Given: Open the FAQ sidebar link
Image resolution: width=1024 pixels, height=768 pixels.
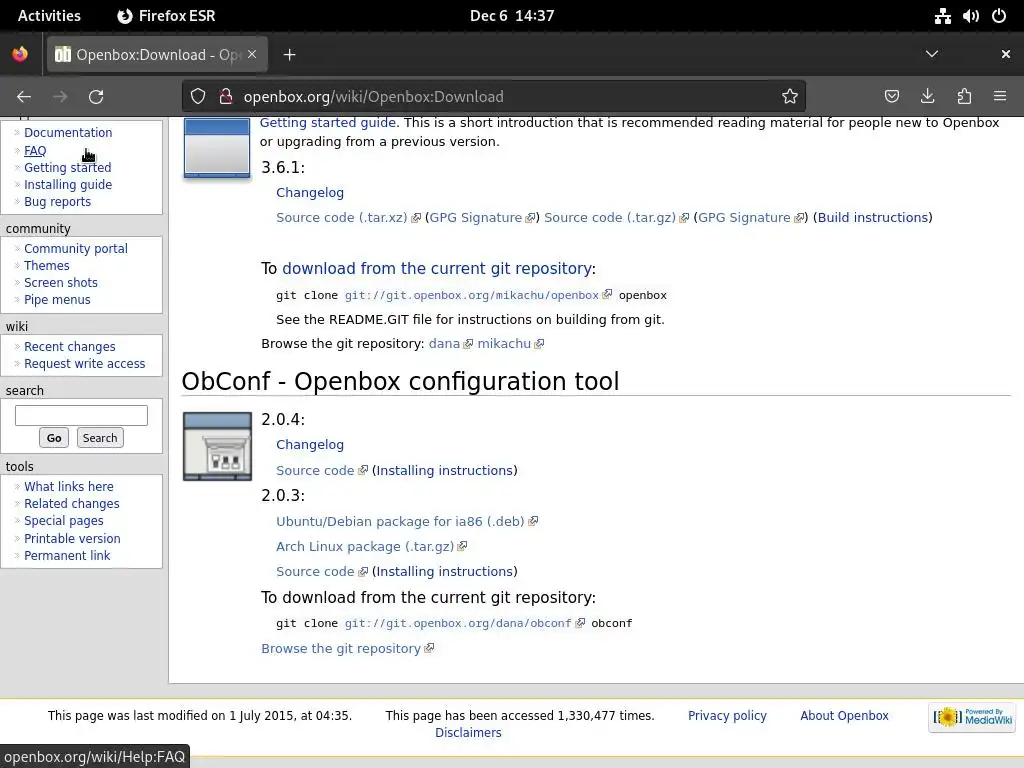Looking at the screenshot, I should [x=35, y=151].
